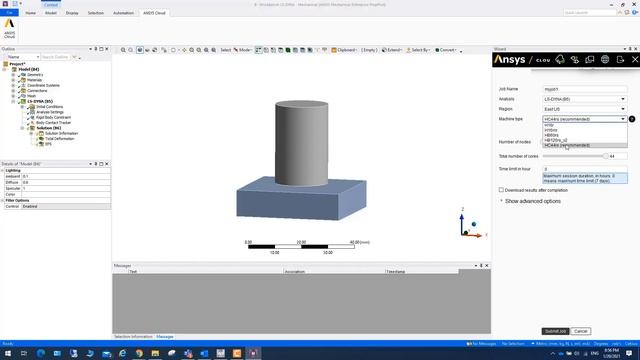The image size is (640, 360).
Task: Click the Mesh icon in outline tree
Action: (x=23, y=96)
